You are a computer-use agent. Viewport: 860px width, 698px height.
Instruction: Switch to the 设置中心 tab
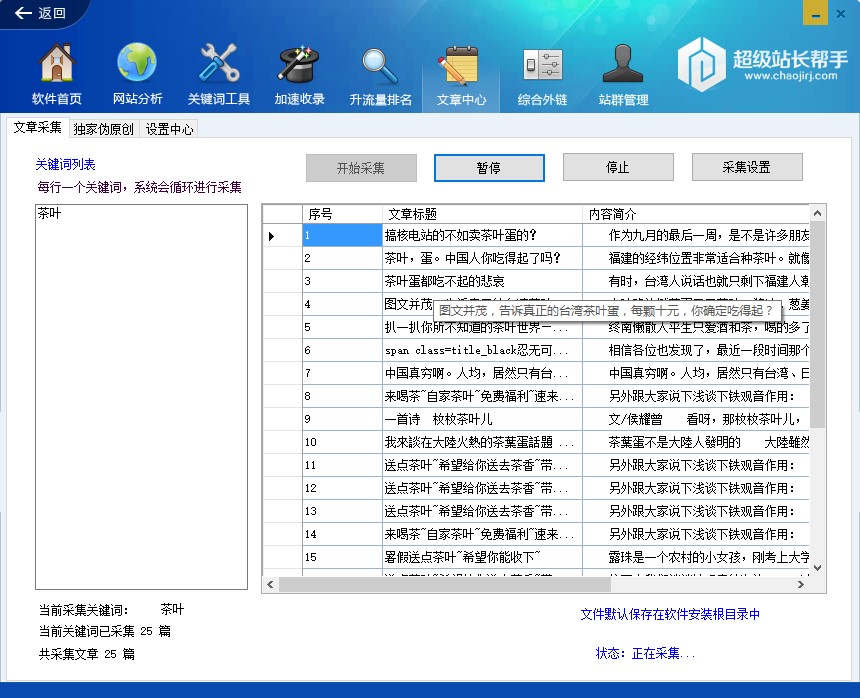point(169,129)
